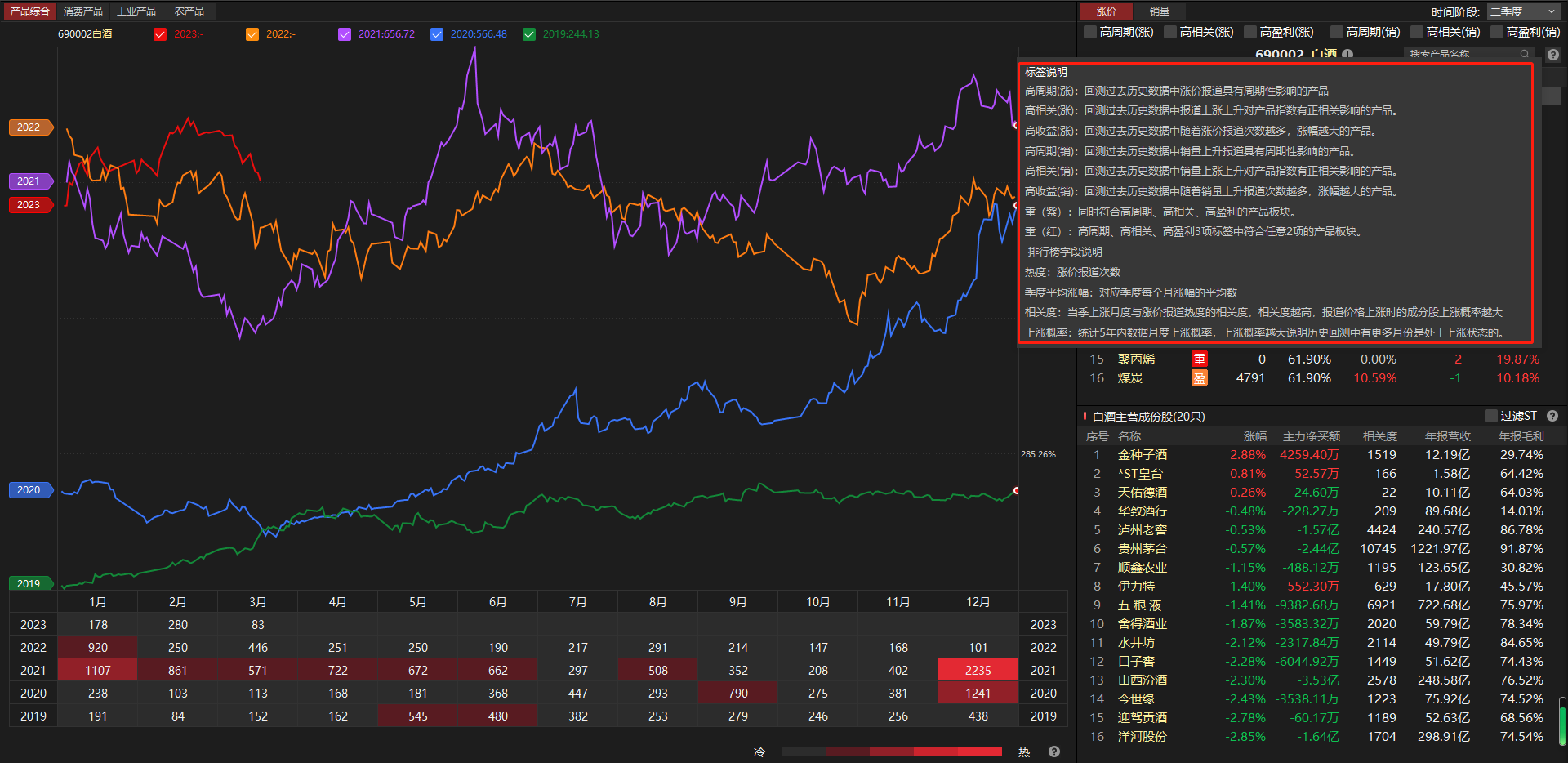
Task: Select 舍得酒业 in the stock list
Action: [1143, 624]
